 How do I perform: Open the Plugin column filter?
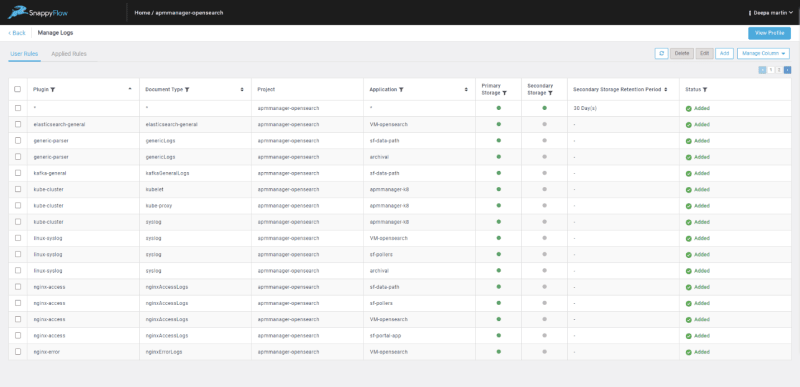[53, 89]
